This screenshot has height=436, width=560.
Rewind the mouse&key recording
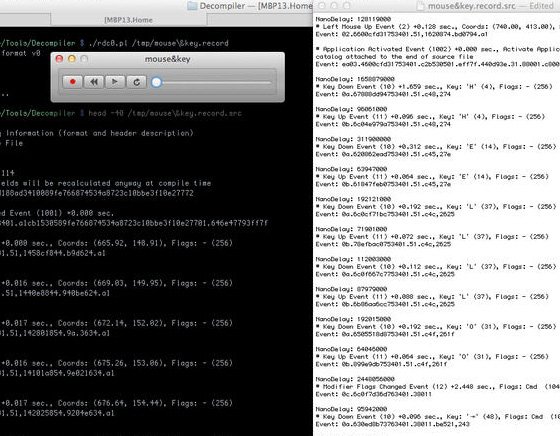tap(94, 82)
